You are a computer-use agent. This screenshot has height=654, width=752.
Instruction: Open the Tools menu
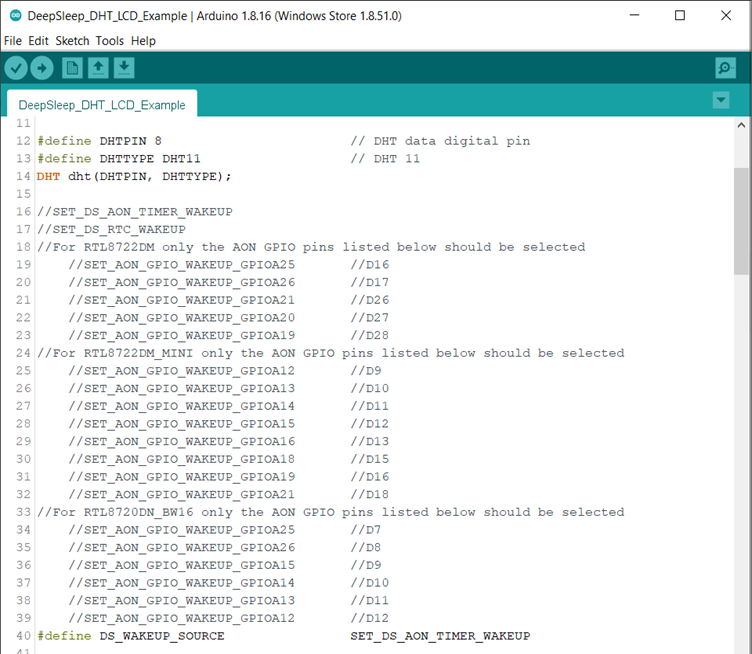(x=109, y=41)
